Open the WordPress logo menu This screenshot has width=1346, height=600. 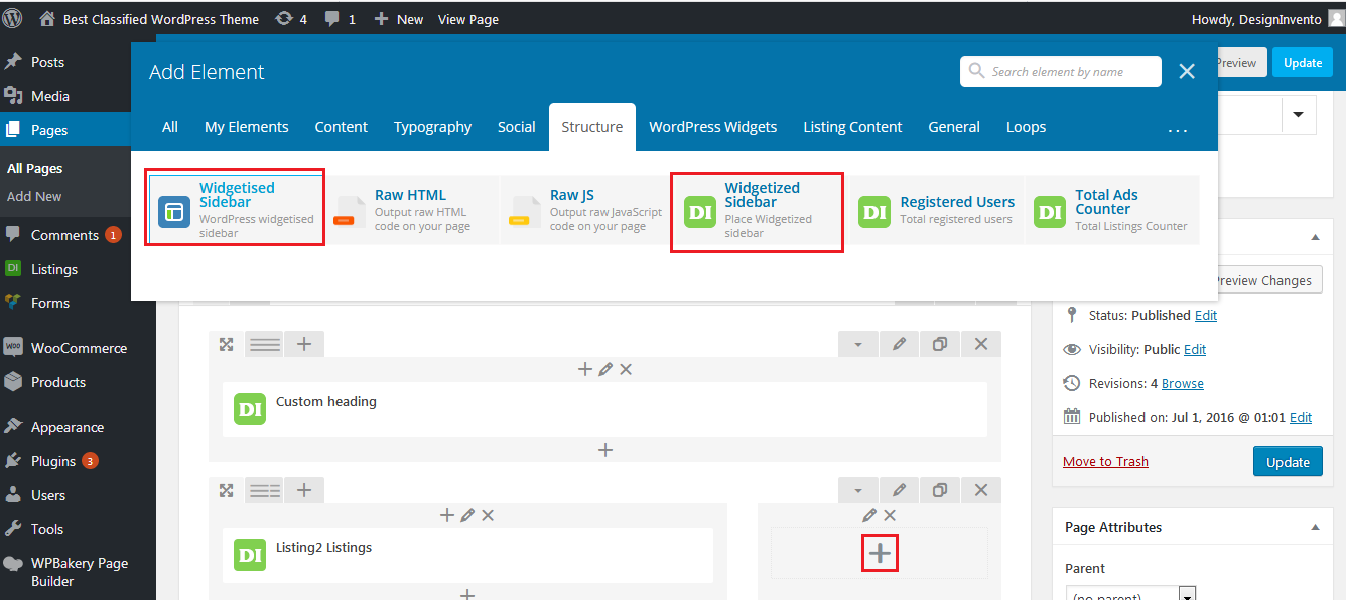(12, 18)
